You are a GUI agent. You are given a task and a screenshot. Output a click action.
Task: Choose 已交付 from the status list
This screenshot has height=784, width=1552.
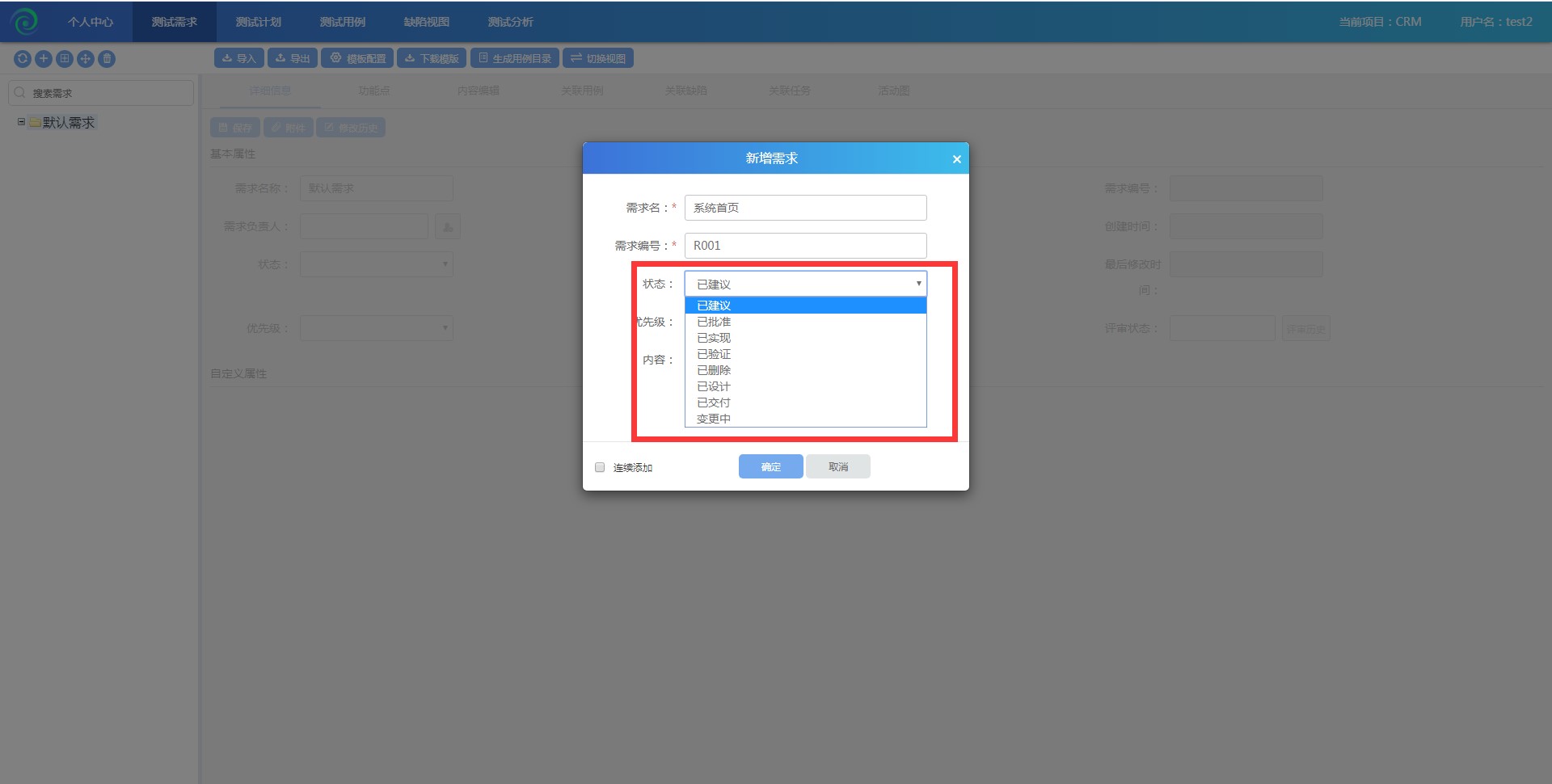806,403
